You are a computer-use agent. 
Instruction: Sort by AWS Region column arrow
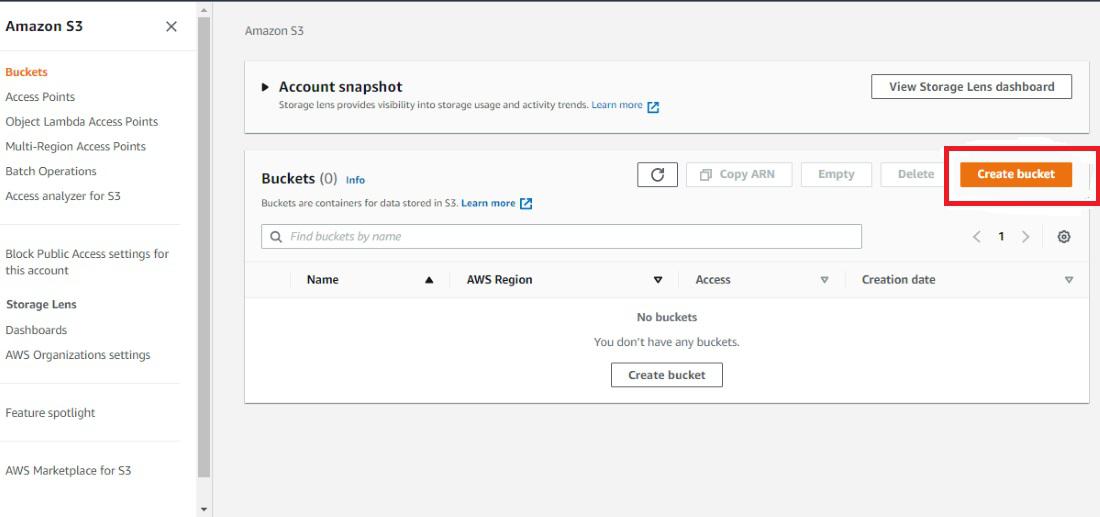(658, 281)
